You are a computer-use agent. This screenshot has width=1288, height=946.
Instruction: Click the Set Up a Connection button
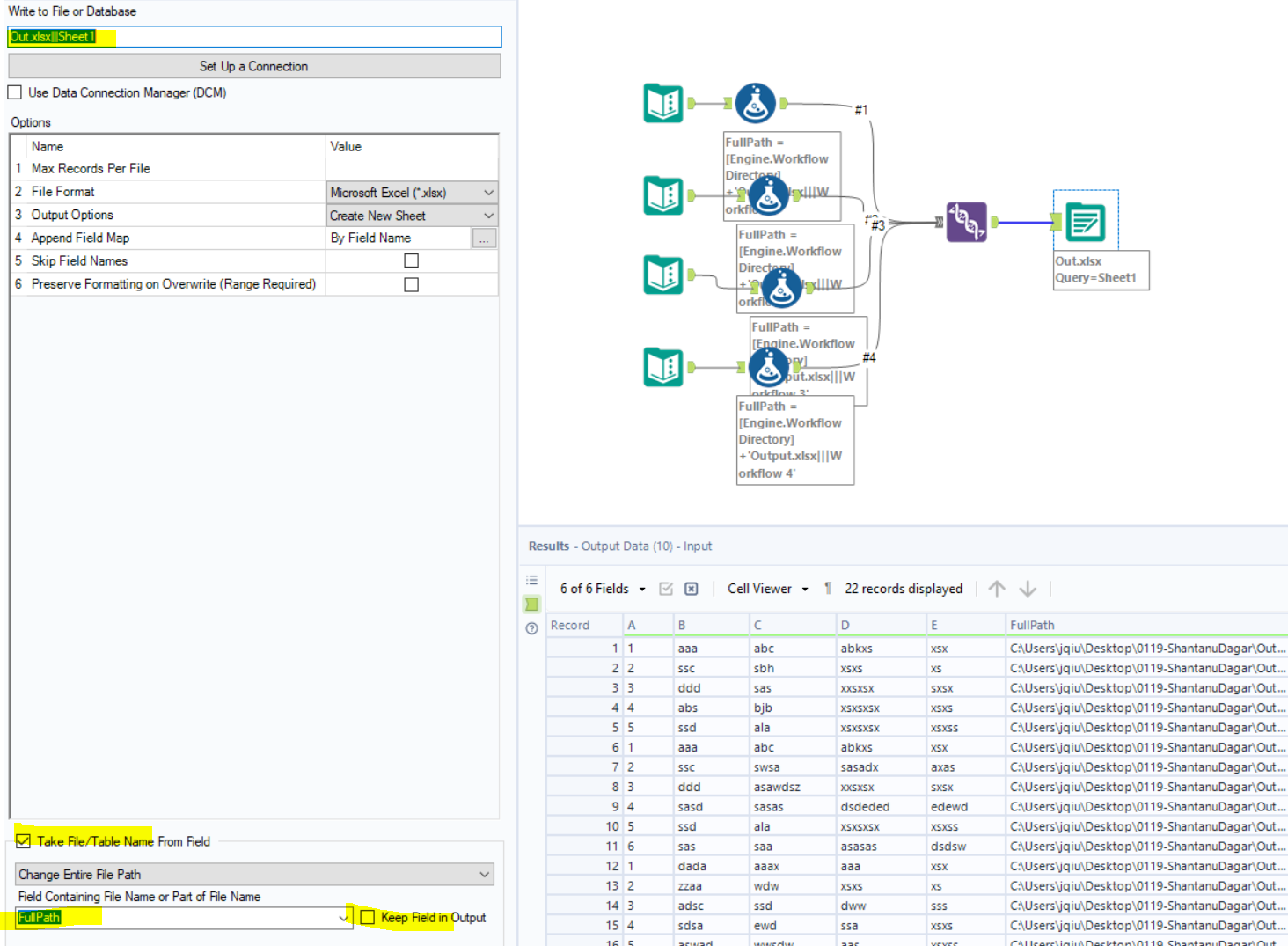pyautogui.click(x=253, y=65)
